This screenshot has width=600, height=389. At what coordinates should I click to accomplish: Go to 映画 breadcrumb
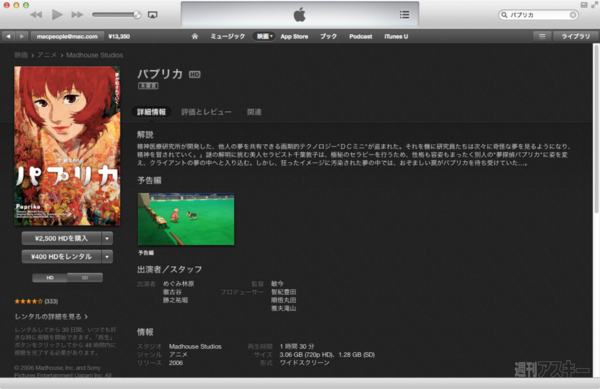21,55
